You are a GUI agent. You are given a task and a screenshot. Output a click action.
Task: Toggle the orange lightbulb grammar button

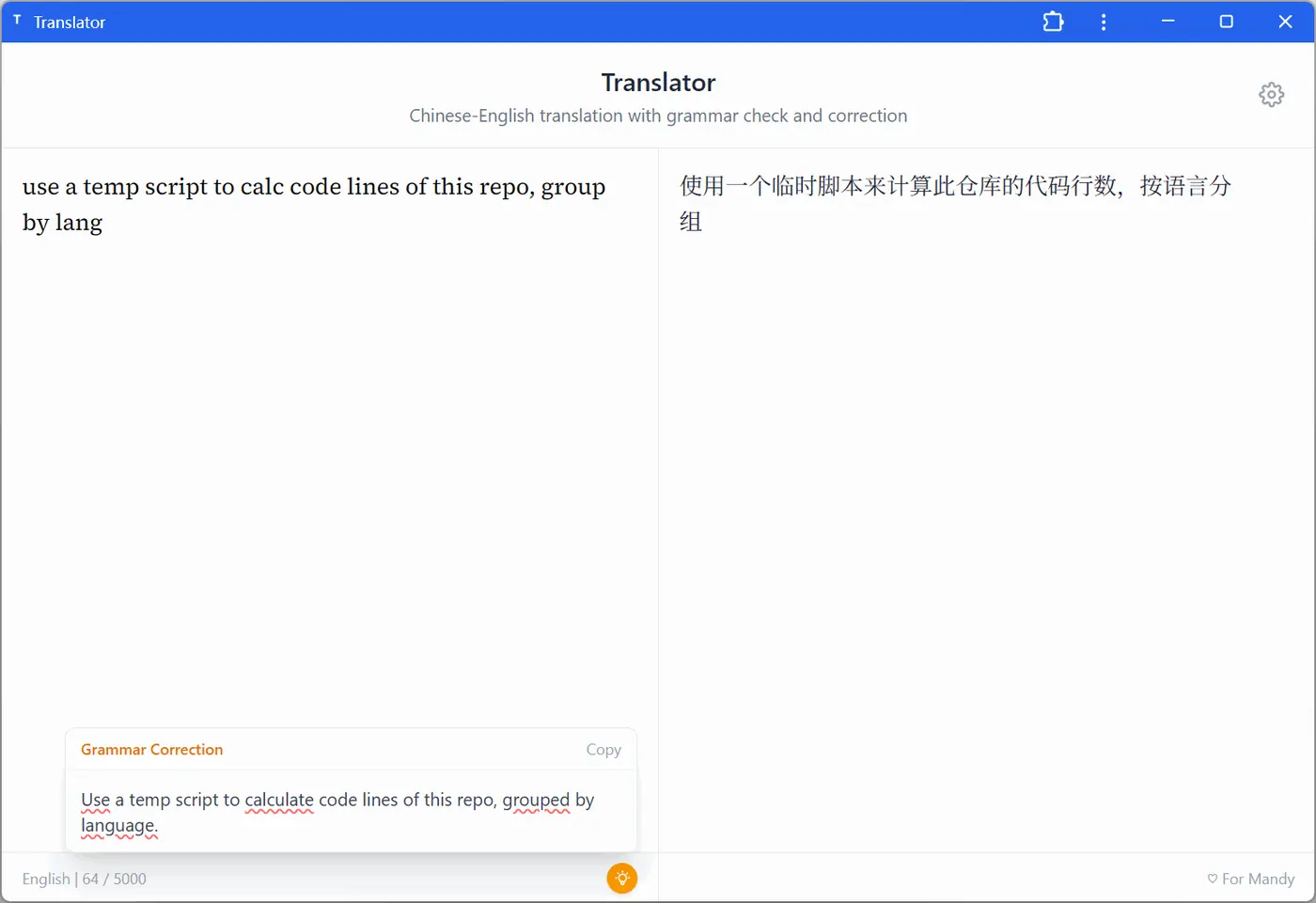tap(621, 879)
